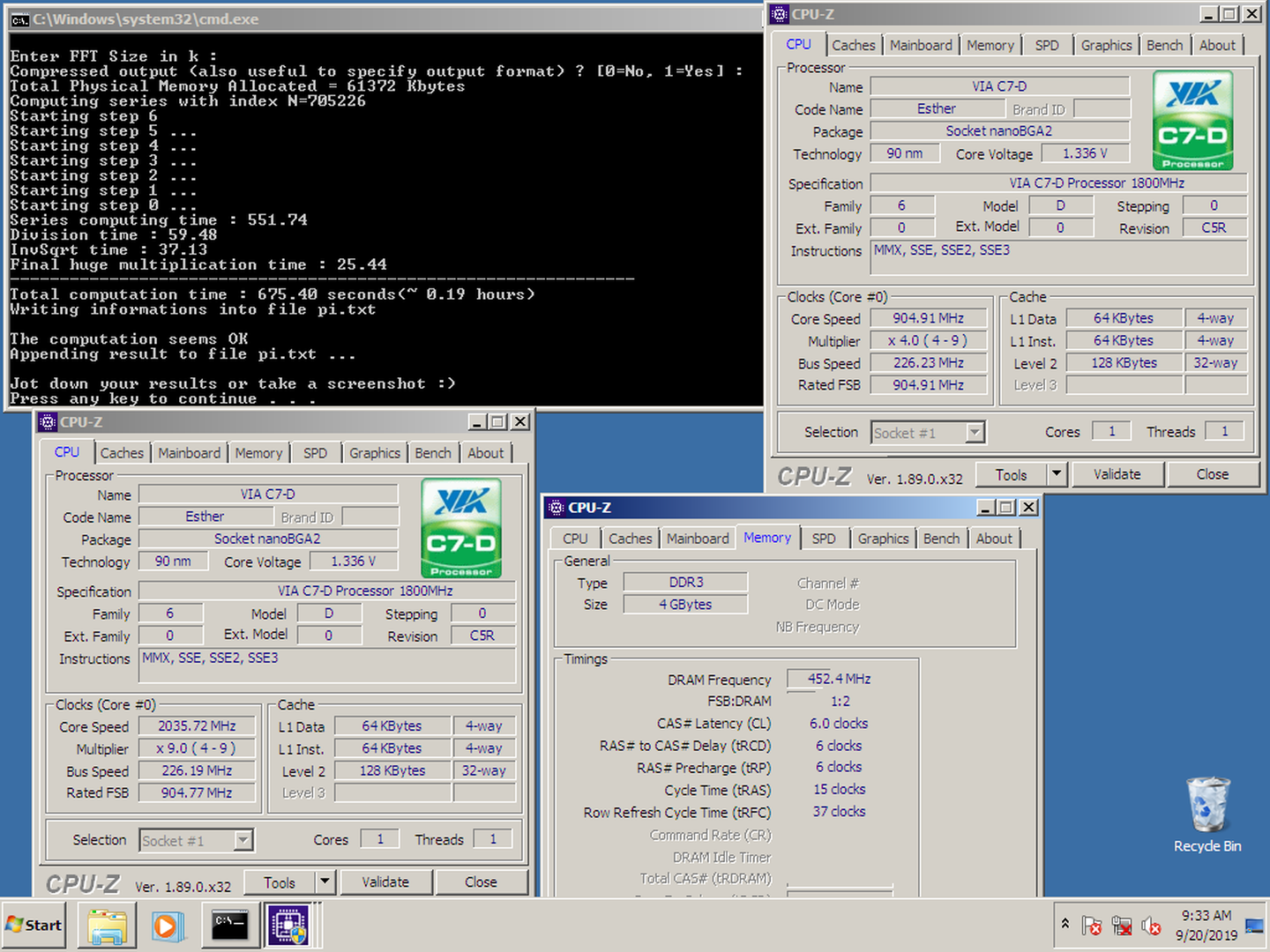Screen dimensions: 1270x952
Task: Click Show desktop icon beside the clock
Action: [1254, 926]
